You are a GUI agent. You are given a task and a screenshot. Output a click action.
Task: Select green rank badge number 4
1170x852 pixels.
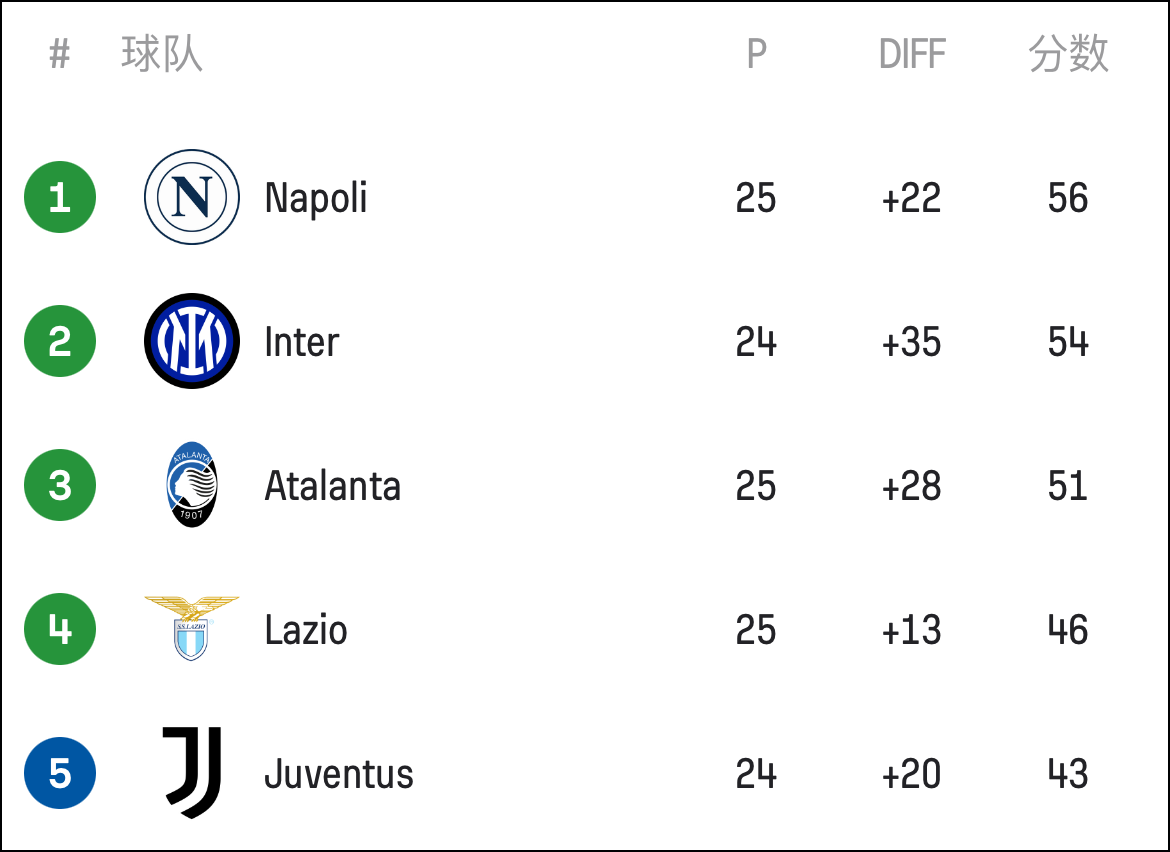[60, 629]
